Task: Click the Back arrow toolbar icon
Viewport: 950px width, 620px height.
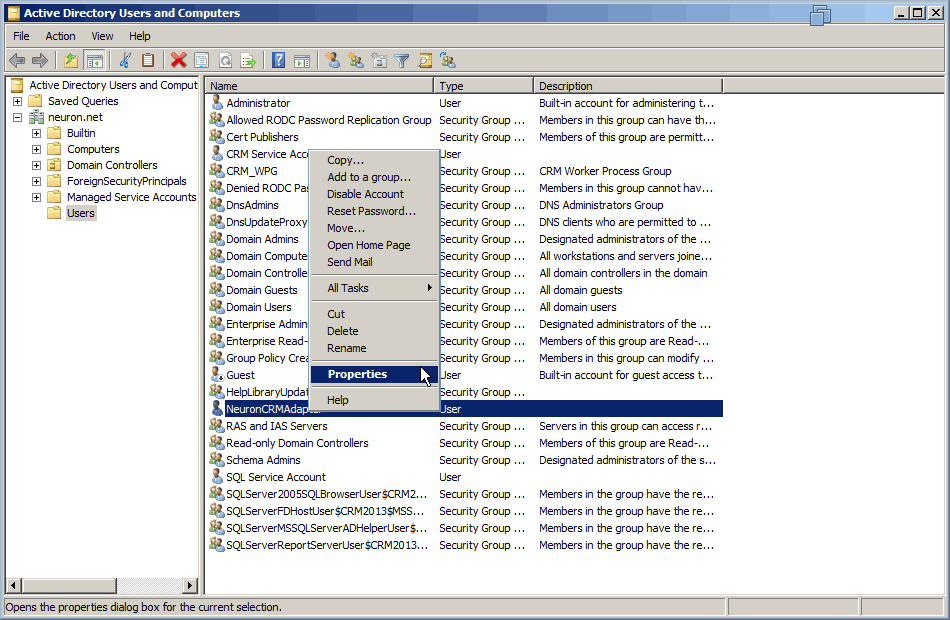Action: tap(17, 61)
